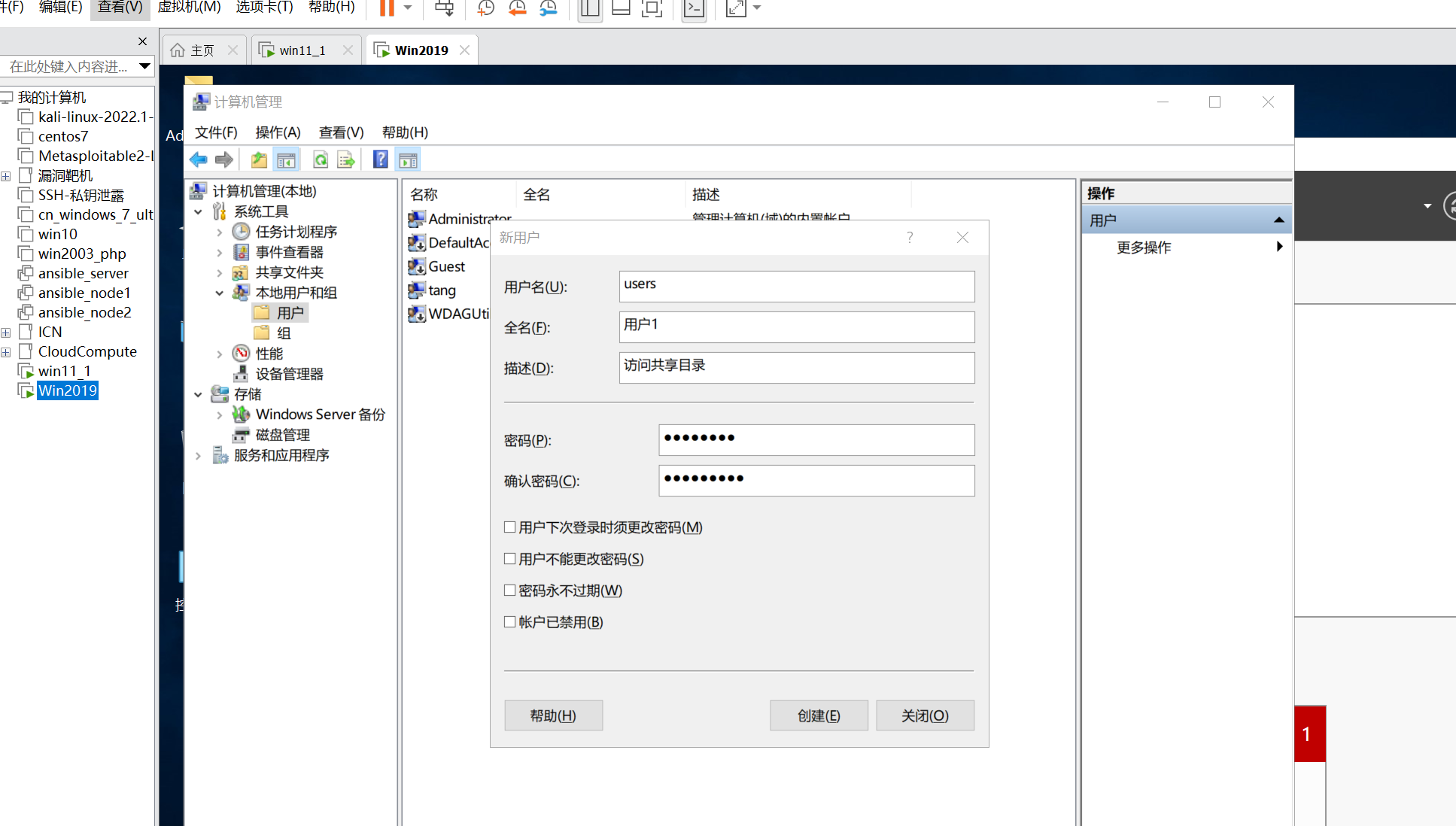Expand the Task Scheduler tree node
This screenshot has width=1456, height=826.
(220, 232)
